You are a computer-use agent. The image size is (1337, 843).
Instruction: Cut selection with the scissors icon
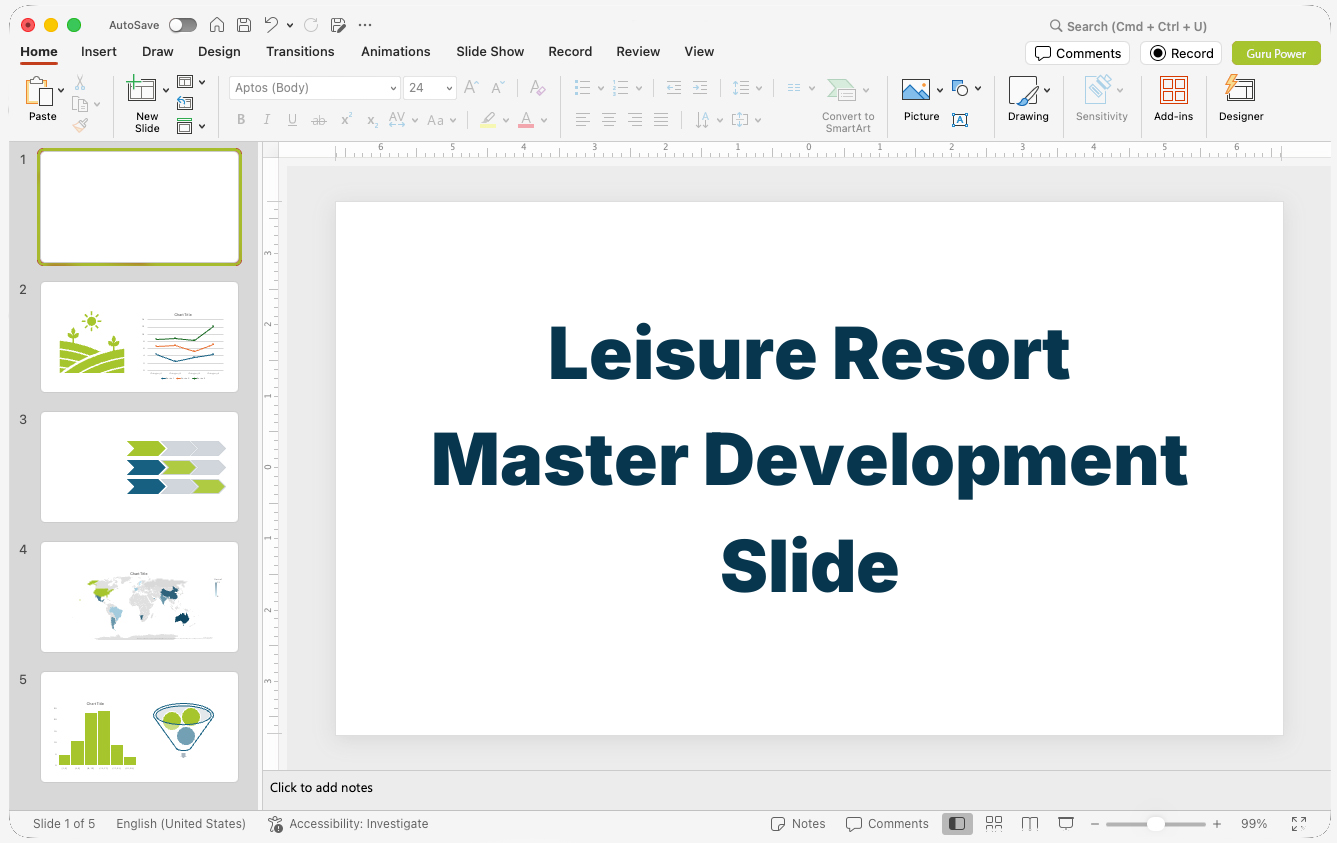point(80,83)
